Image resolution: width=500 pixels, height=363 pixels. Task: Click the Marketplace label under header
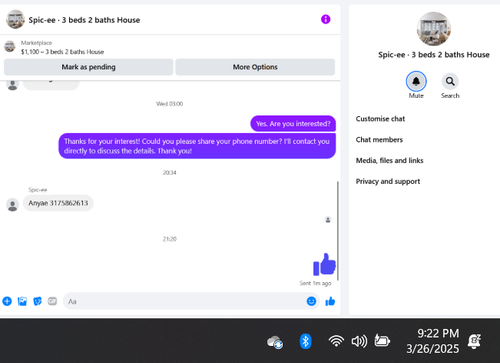tap(36, 43)
